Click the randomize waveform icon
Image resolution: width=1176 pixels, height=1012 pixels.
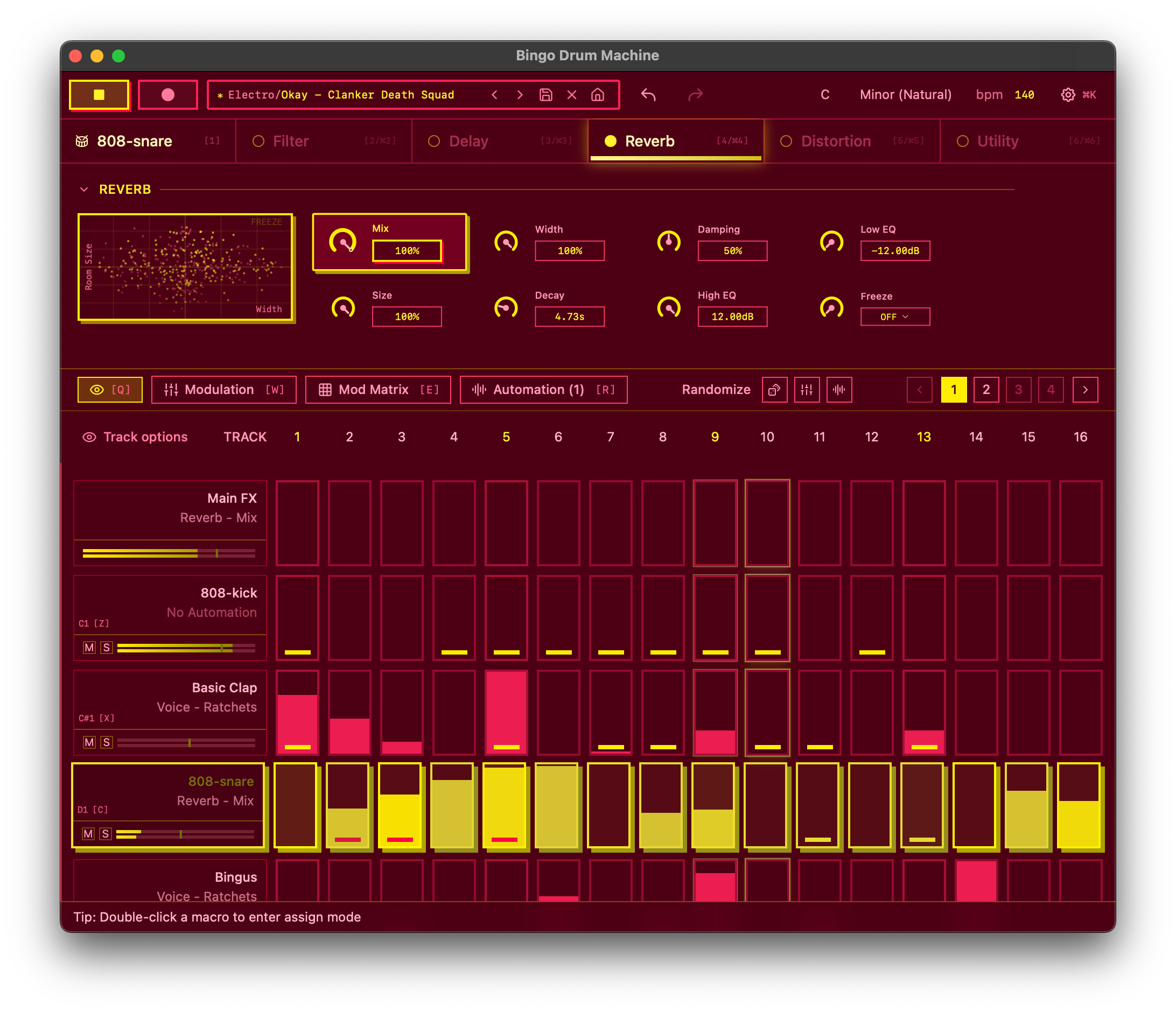[x=839, y=390]
